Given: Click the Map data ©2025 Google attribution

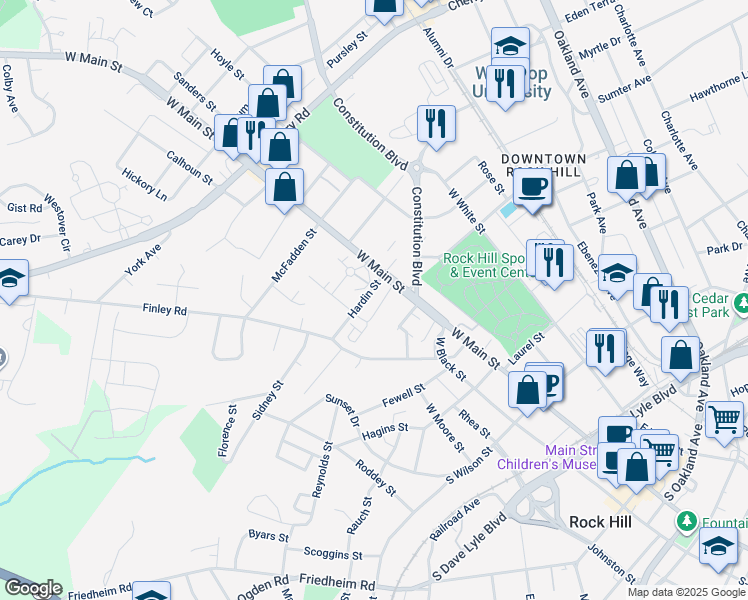Looking at the screenshot, I should click(687, 592).
